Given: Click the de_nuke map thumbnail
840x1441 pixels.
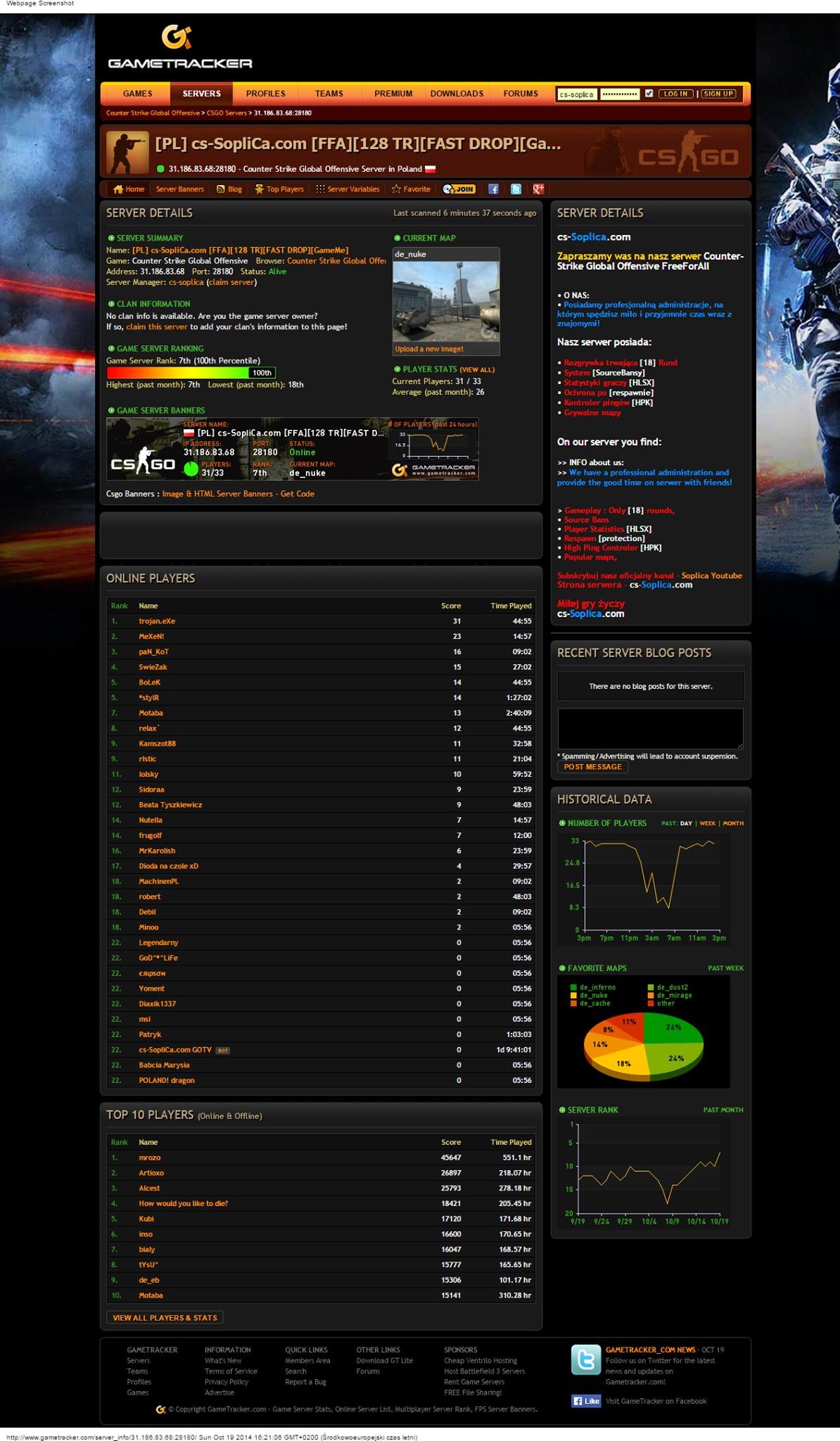Looking at the screenshot, I should (x=446, y=302).
